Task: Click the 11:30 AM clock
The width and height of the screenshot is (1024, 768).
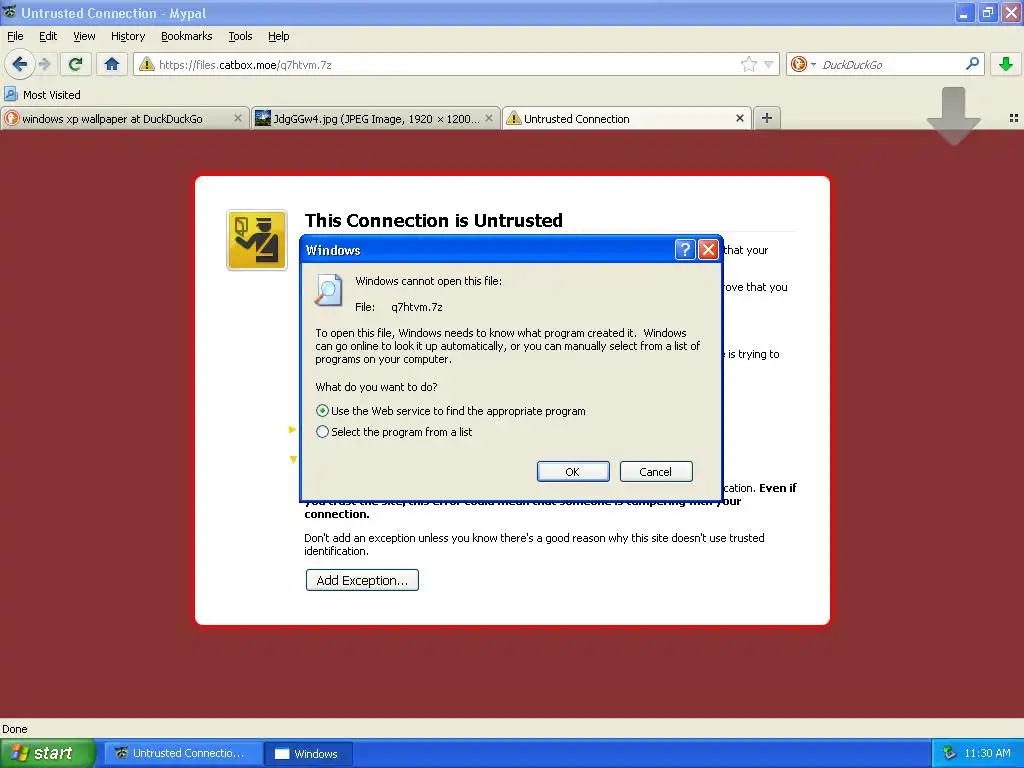Action: click(987, 753)
